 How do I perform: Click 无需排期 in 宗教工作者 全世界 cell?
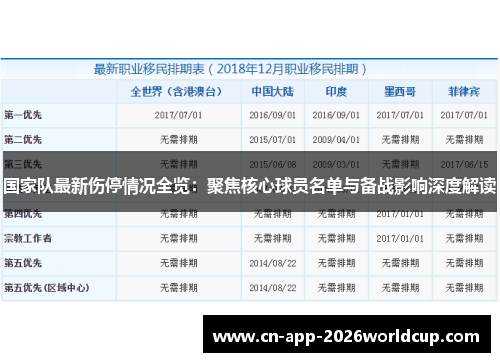tap(179, 238)
